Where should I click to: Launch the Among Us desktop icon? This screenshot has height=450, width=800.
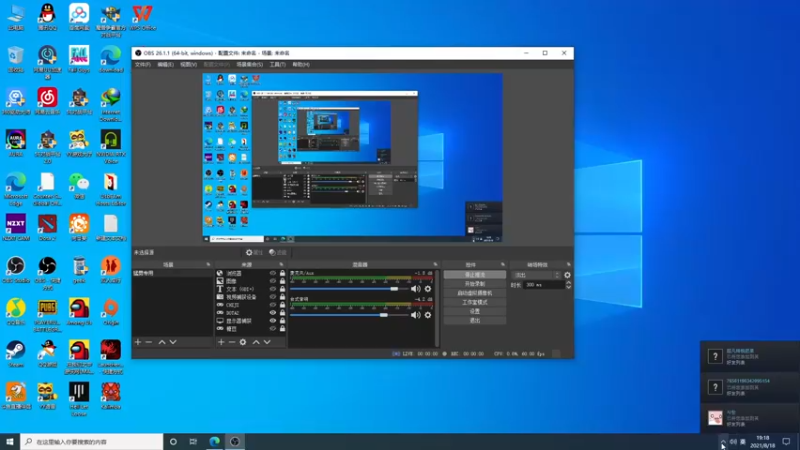79,311
